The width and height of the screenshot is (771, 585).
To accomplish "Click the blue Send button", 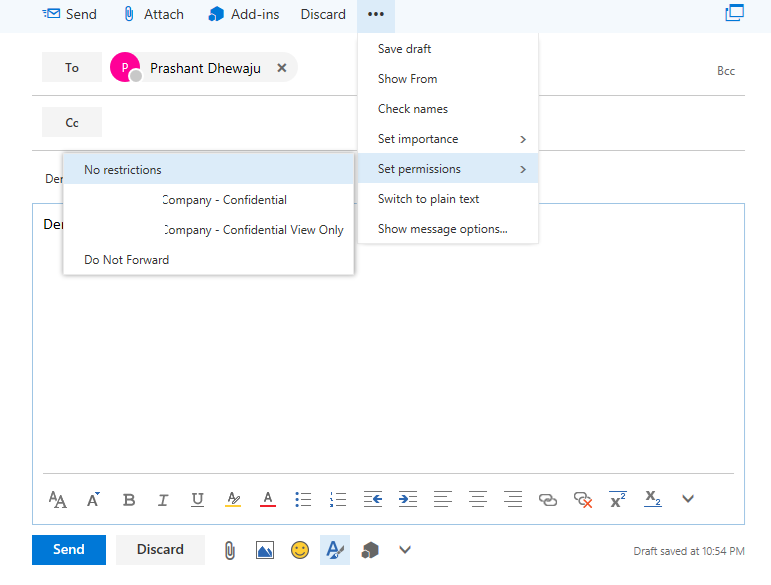I will pos(68,549).
